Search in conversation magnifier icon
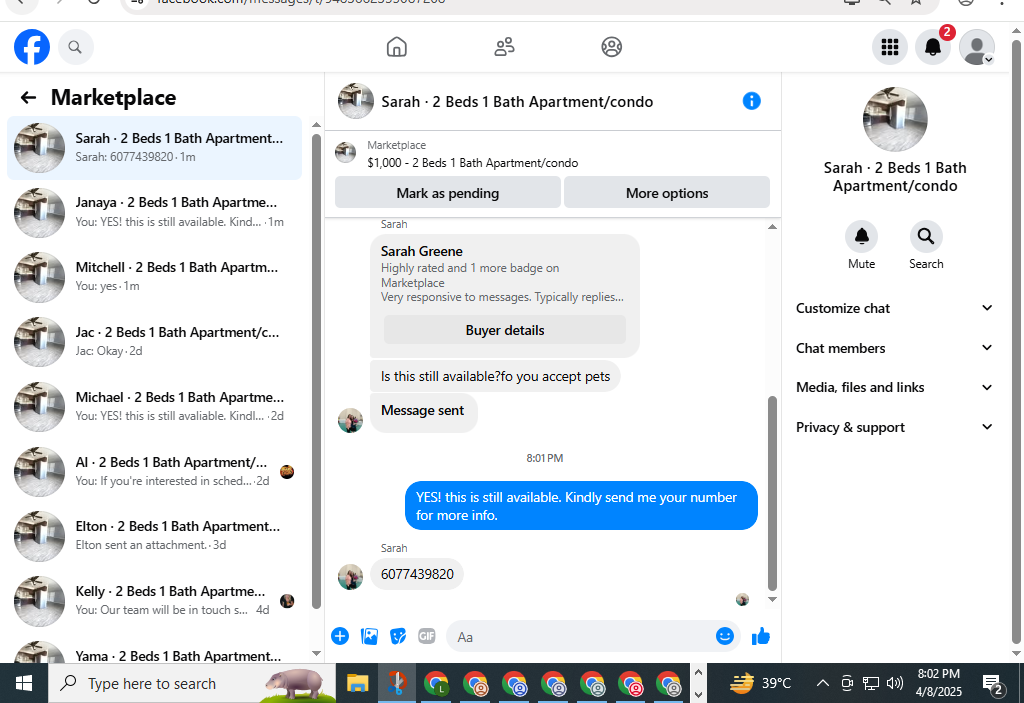The width and height of the screenshot is (1024, 703). 926,237
